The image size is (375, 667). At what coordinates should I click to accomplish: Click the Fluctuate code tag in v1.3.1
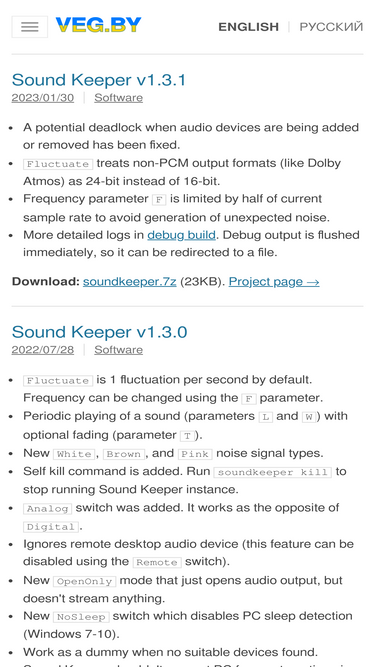58,164
